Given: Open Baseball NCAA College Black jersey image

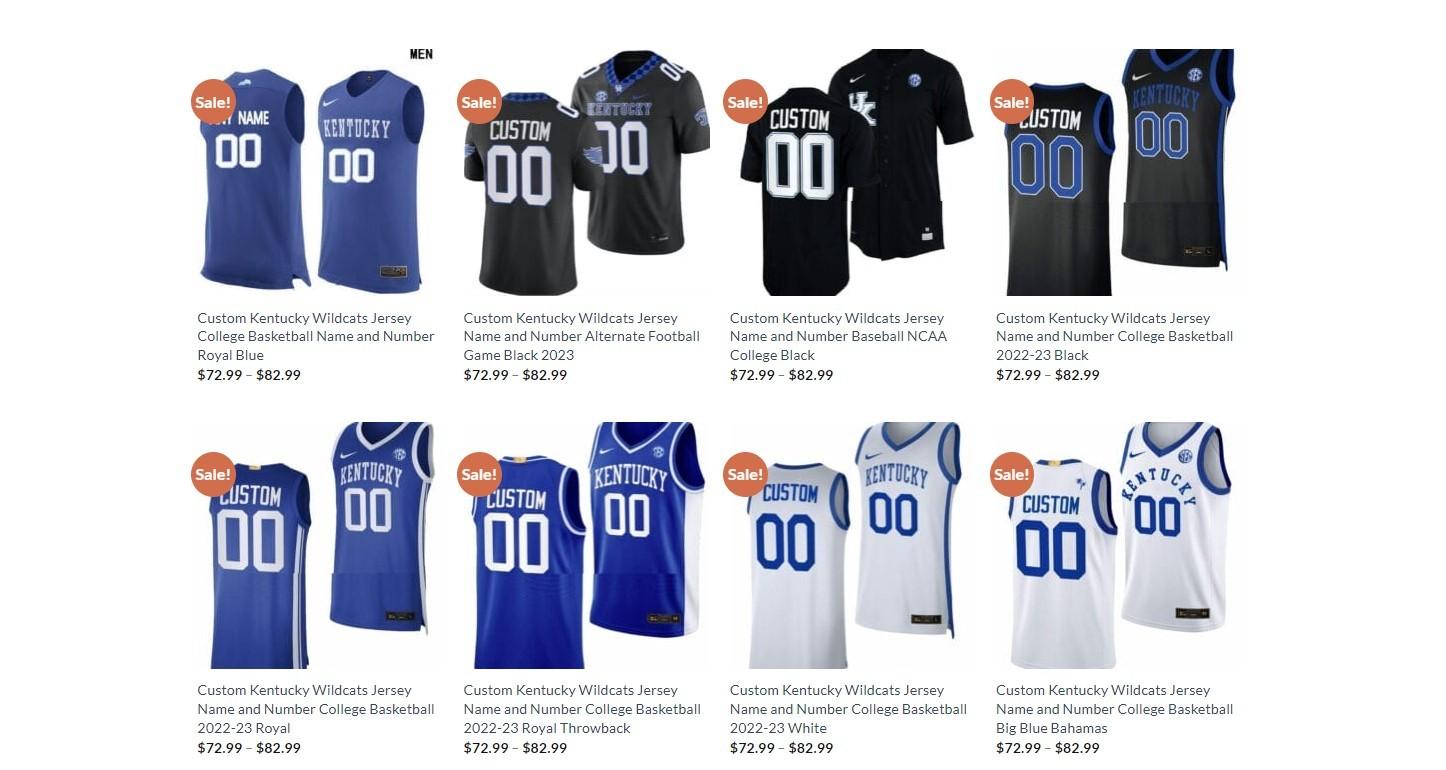Looking at the screenshot, I should click(851, 172).
